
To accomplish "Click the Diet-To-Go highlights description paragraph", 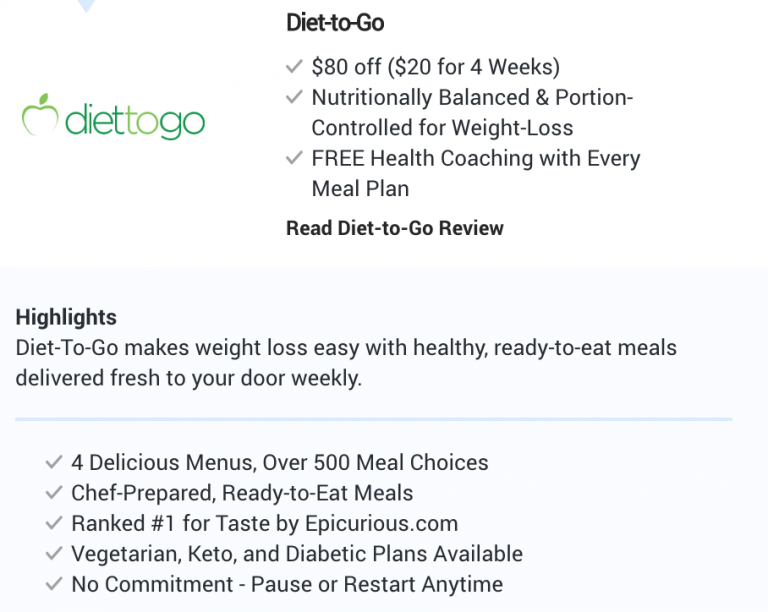I will coord(346,363).
